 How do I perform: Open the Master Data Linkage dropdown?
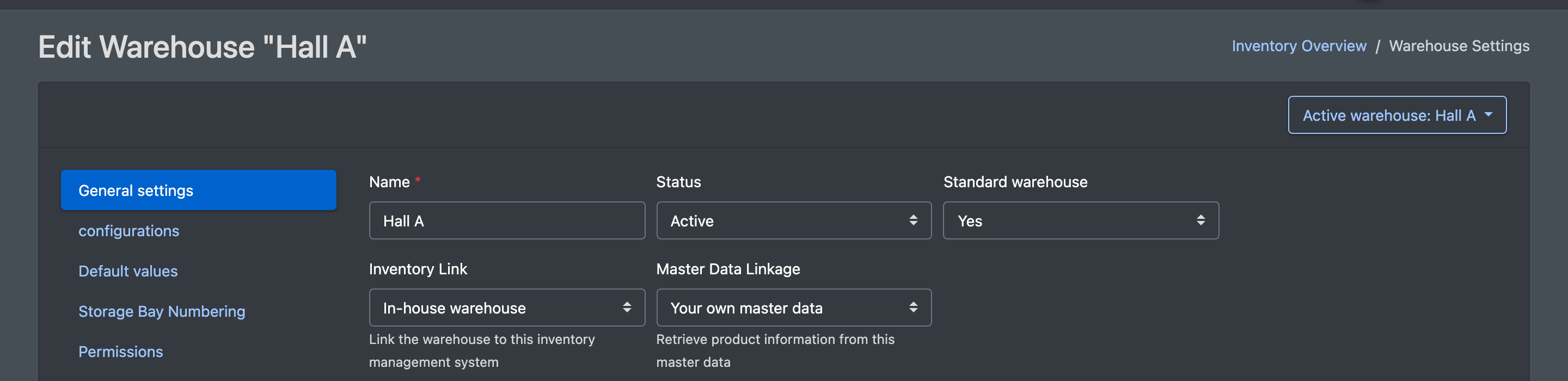pyautogui.click(x=794, y=308)
